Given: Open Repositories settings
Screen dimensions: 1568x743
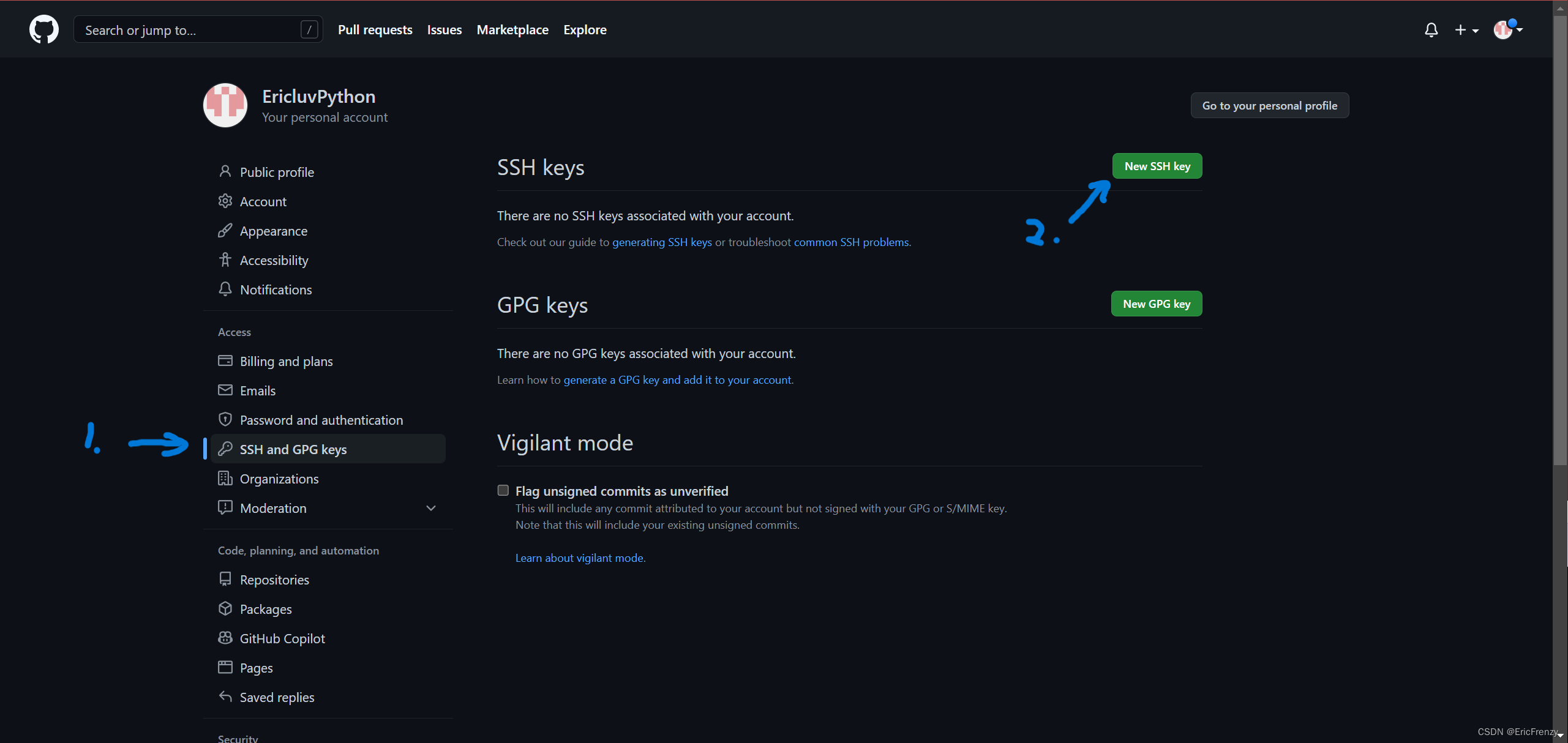Looking at the screenshot, I should [x=328, y=580].
